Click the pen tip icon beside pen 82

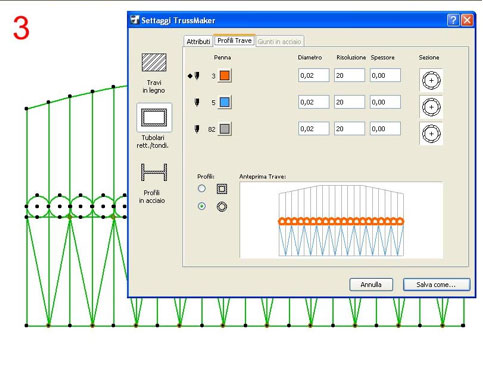197,129
